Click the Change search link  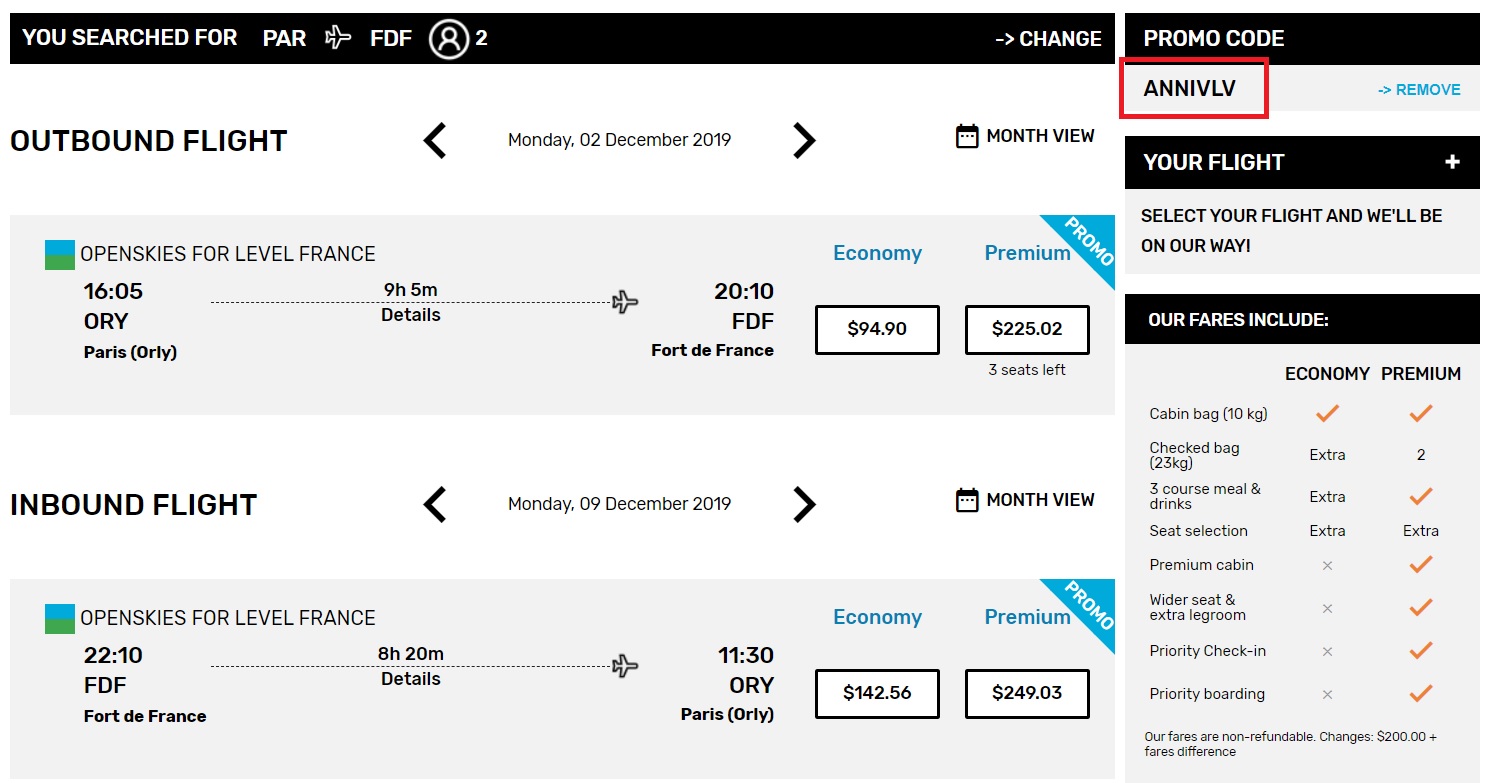[x=1048, y=39]
